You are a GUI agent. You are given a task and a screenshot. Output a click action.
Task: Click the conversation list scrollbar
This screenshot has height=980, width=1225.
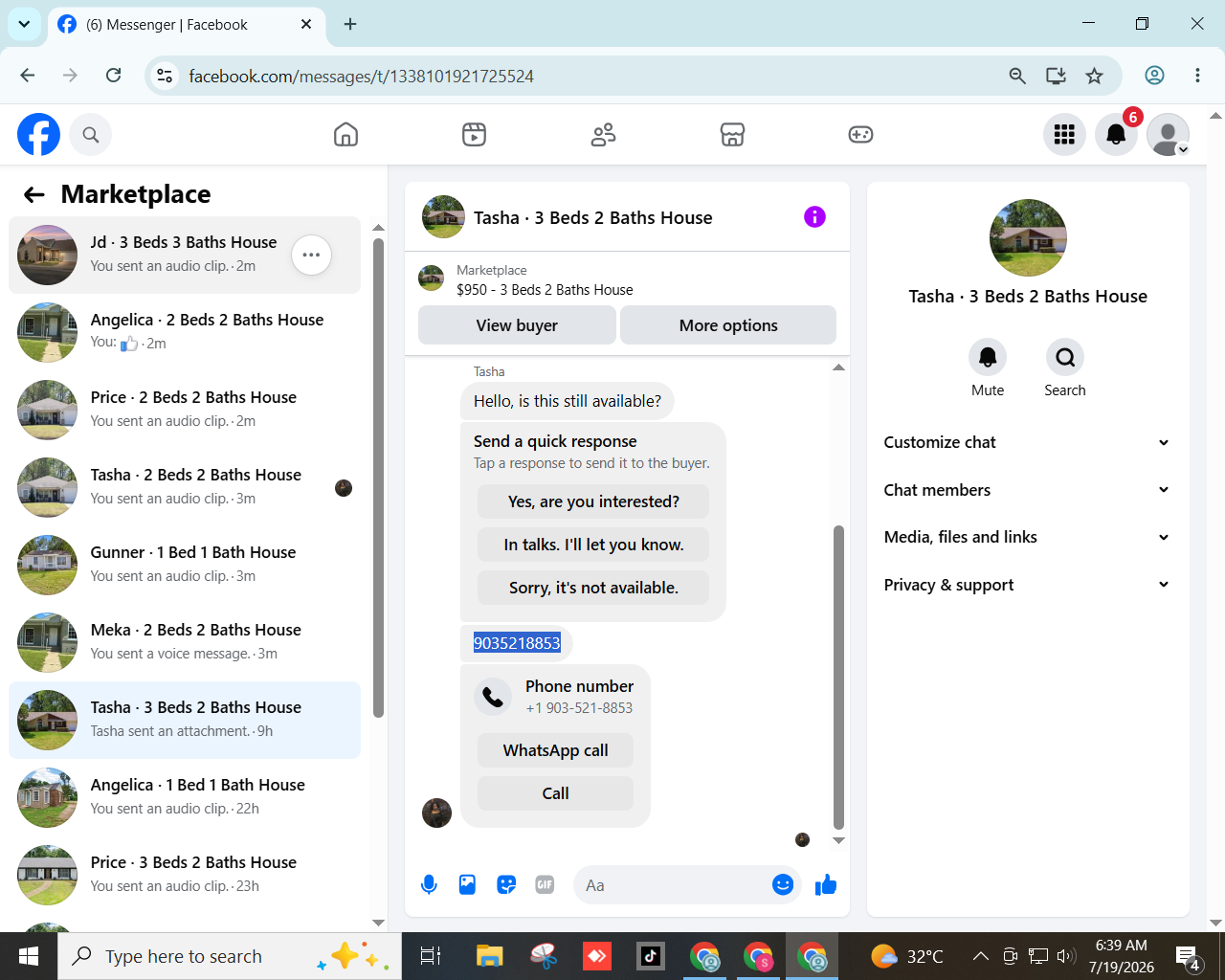click(378, 478)
